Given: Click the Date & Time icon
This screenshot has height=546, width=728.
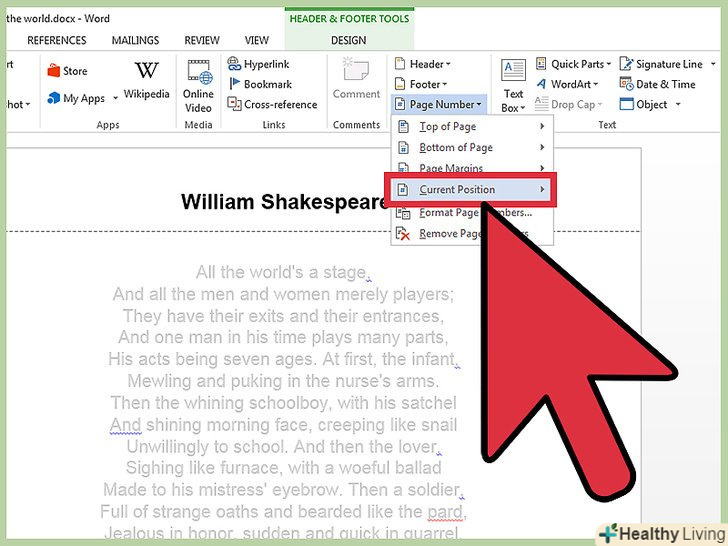Looking at the screenshot, I should [626, 84].
